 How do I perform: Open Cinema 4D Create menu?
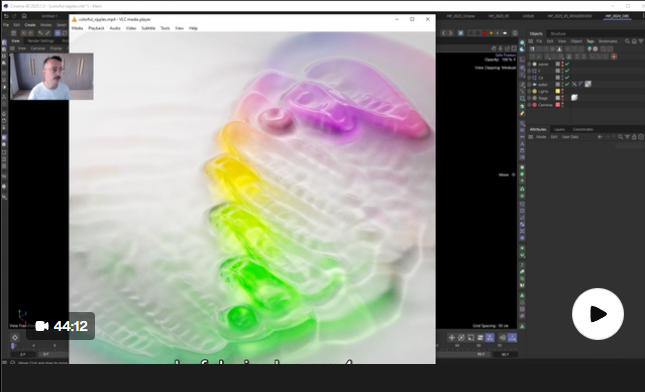pyautogui.click(x=30, y=25)
